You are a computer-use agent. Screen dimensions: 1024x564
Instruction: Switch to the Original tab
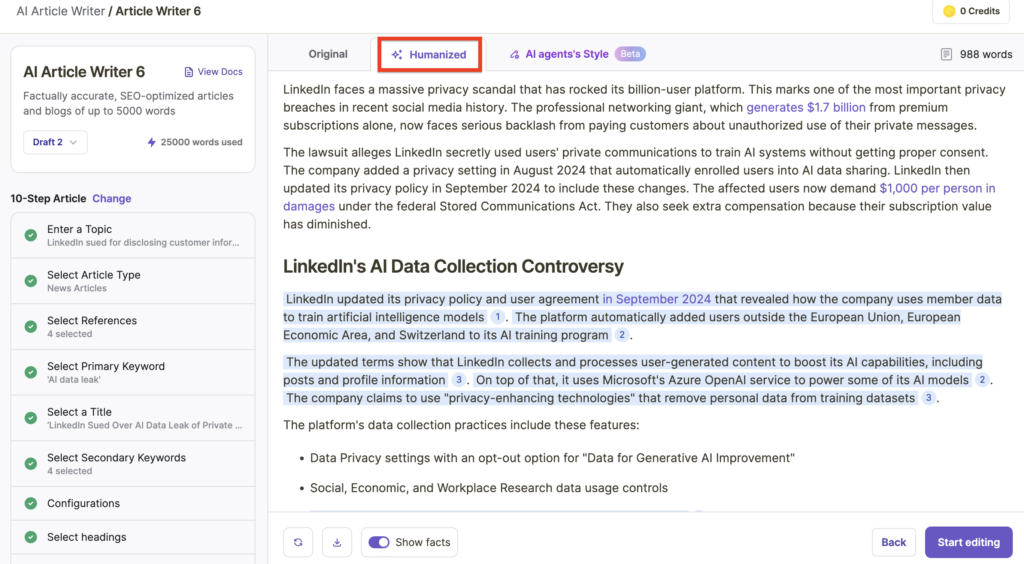point(328,54)
